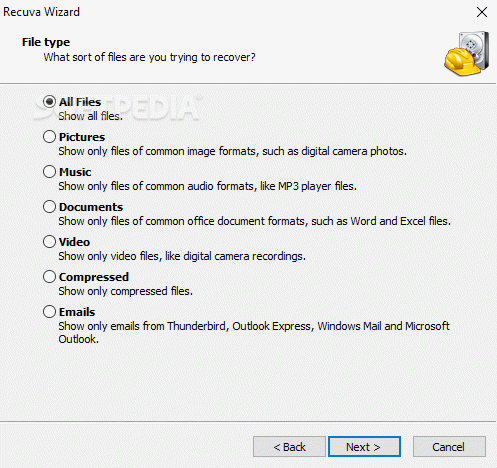
Task: Click the Thunderbird and Outlook Express description
Action: tap(254, 332)
